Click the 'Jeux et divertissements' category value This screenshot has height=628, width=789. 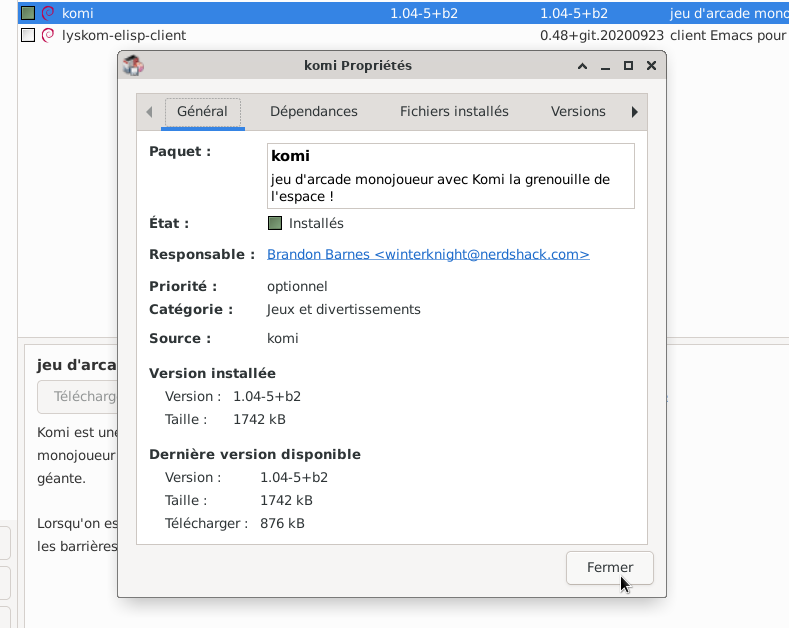(x=344, y=309)
